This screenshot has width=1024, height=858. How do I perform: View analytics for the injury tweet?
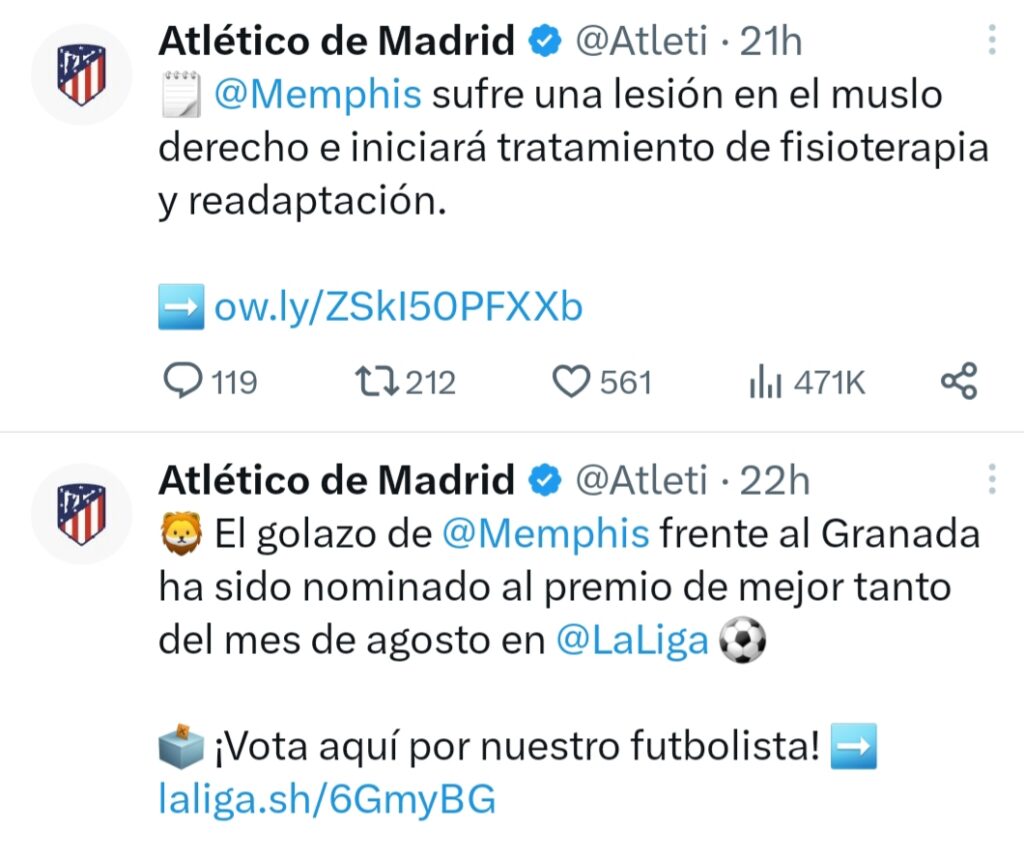[x=765, y=382]
